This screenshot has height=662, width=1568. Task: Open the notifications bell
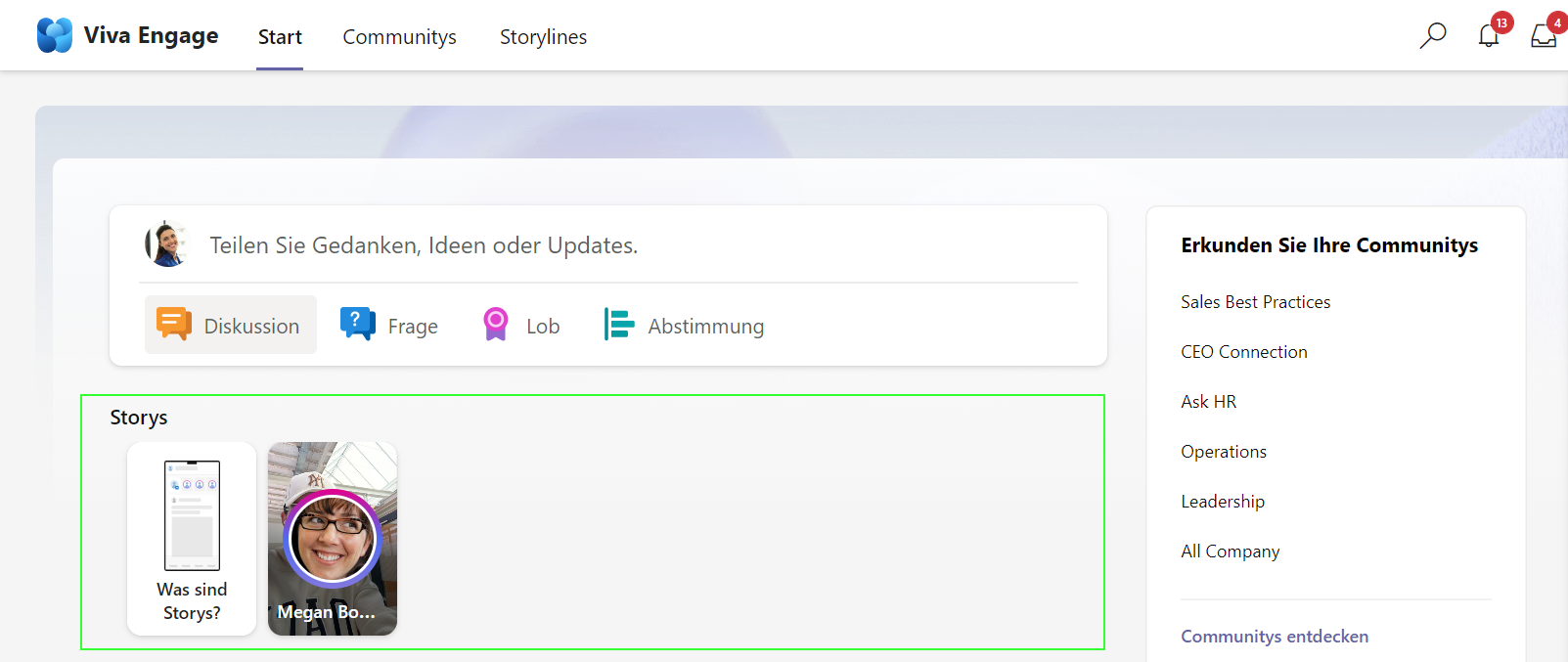pyautogui.click(x=1489, y=36)
